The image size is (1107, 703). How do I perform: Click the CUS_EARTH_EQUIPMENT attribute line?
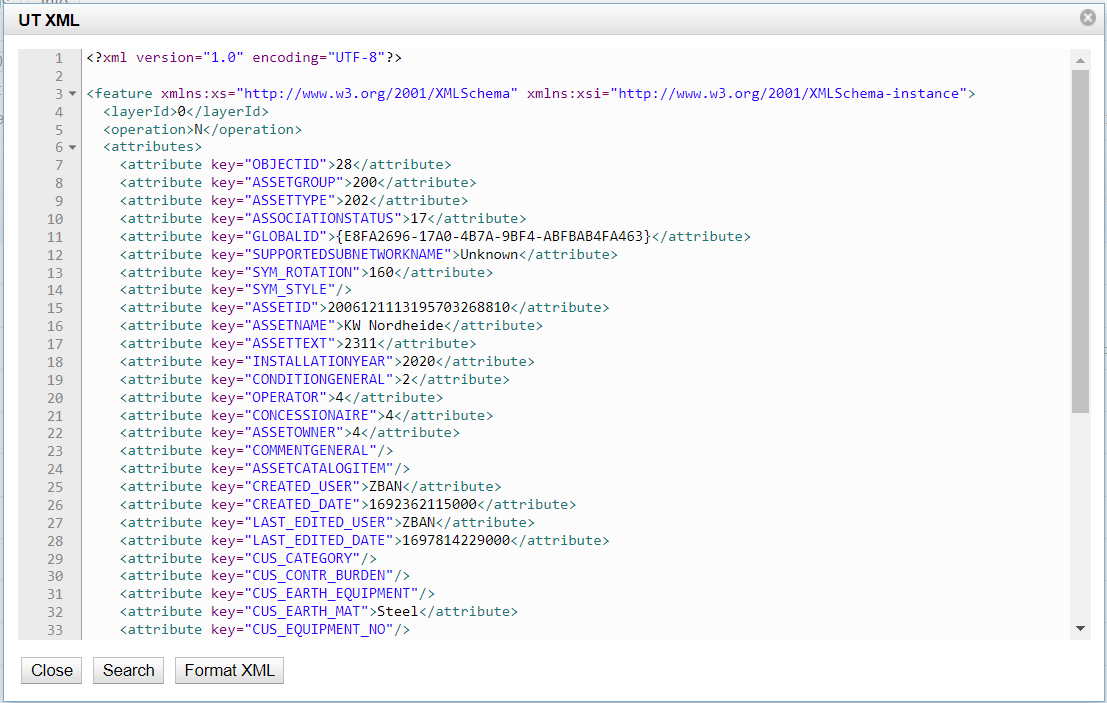(x=277, y=594)
